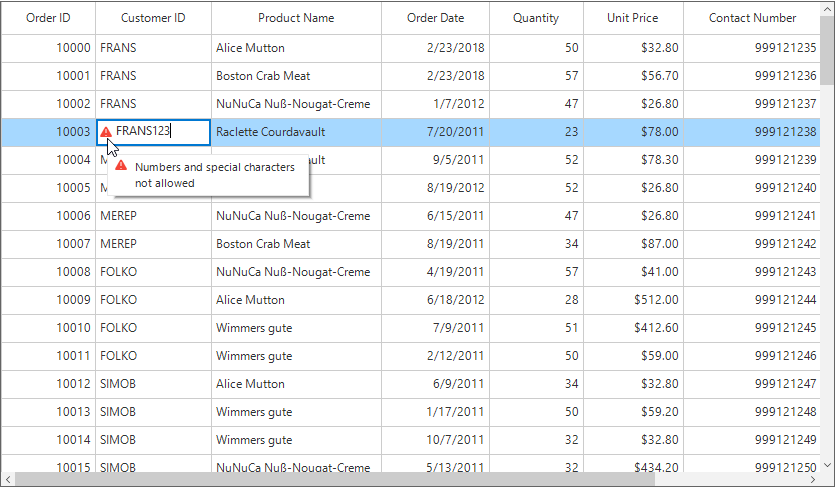Click Wimmers gute in row 10013

(x=296, y=412)
